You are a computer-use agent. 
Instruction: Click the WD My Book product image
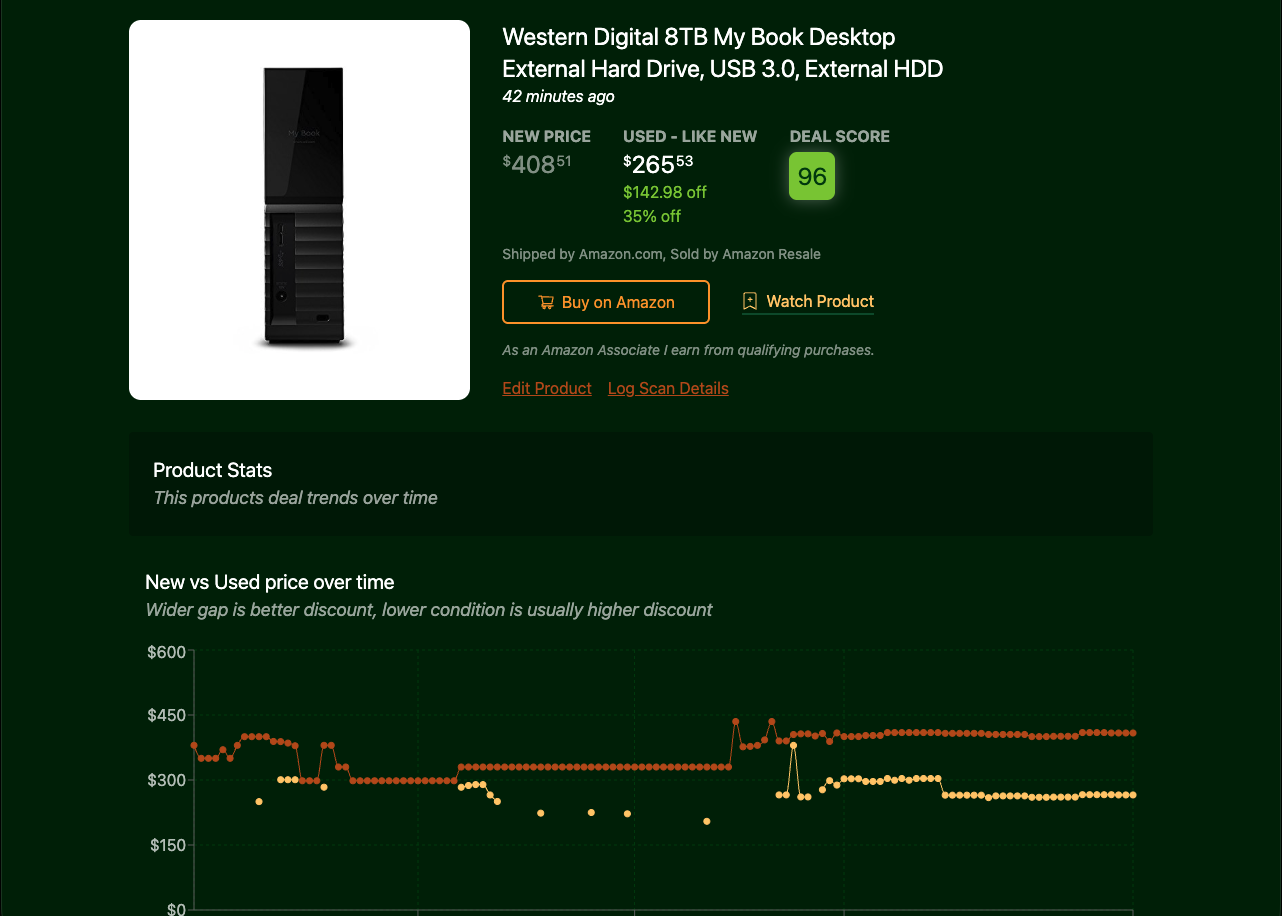(300, 210)
